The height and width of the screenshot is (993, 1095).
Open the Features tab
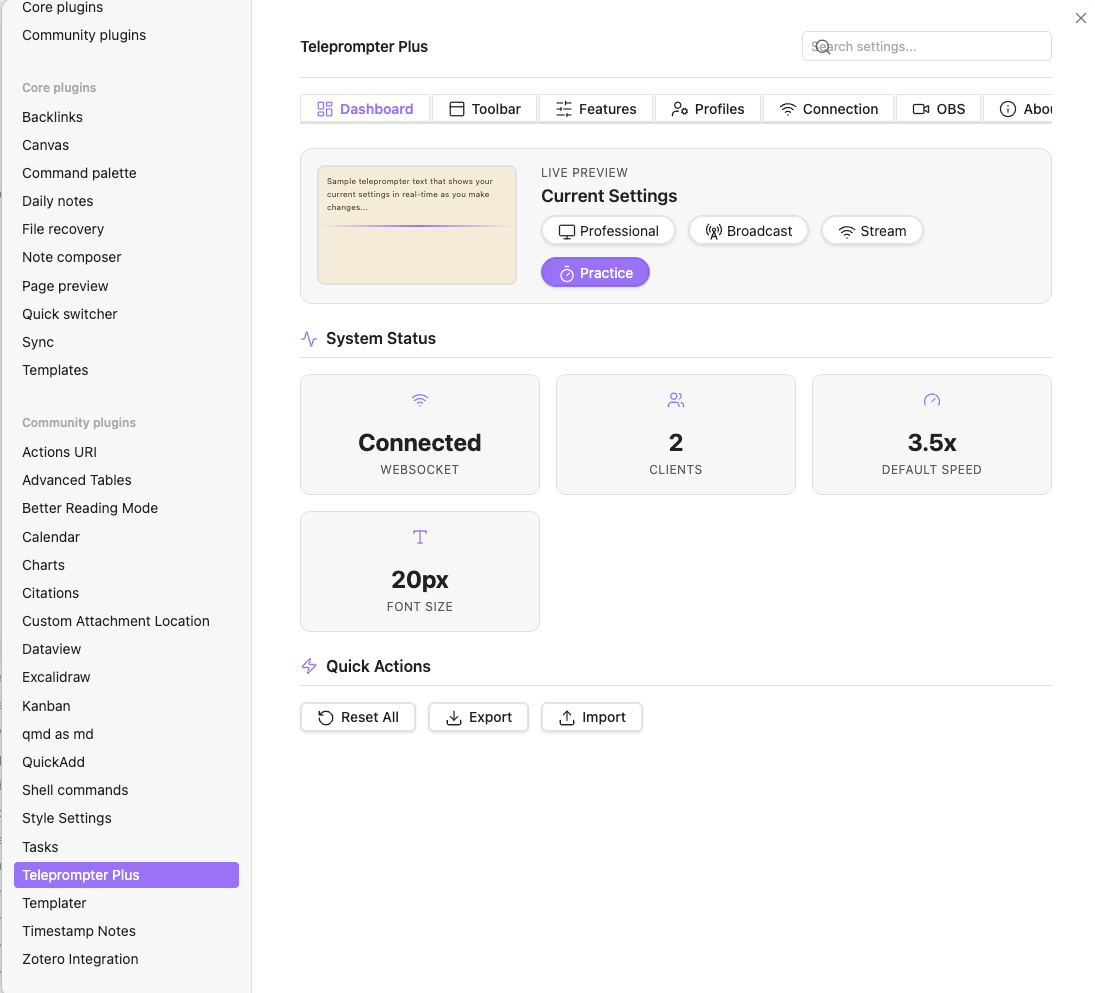point(596,109)
